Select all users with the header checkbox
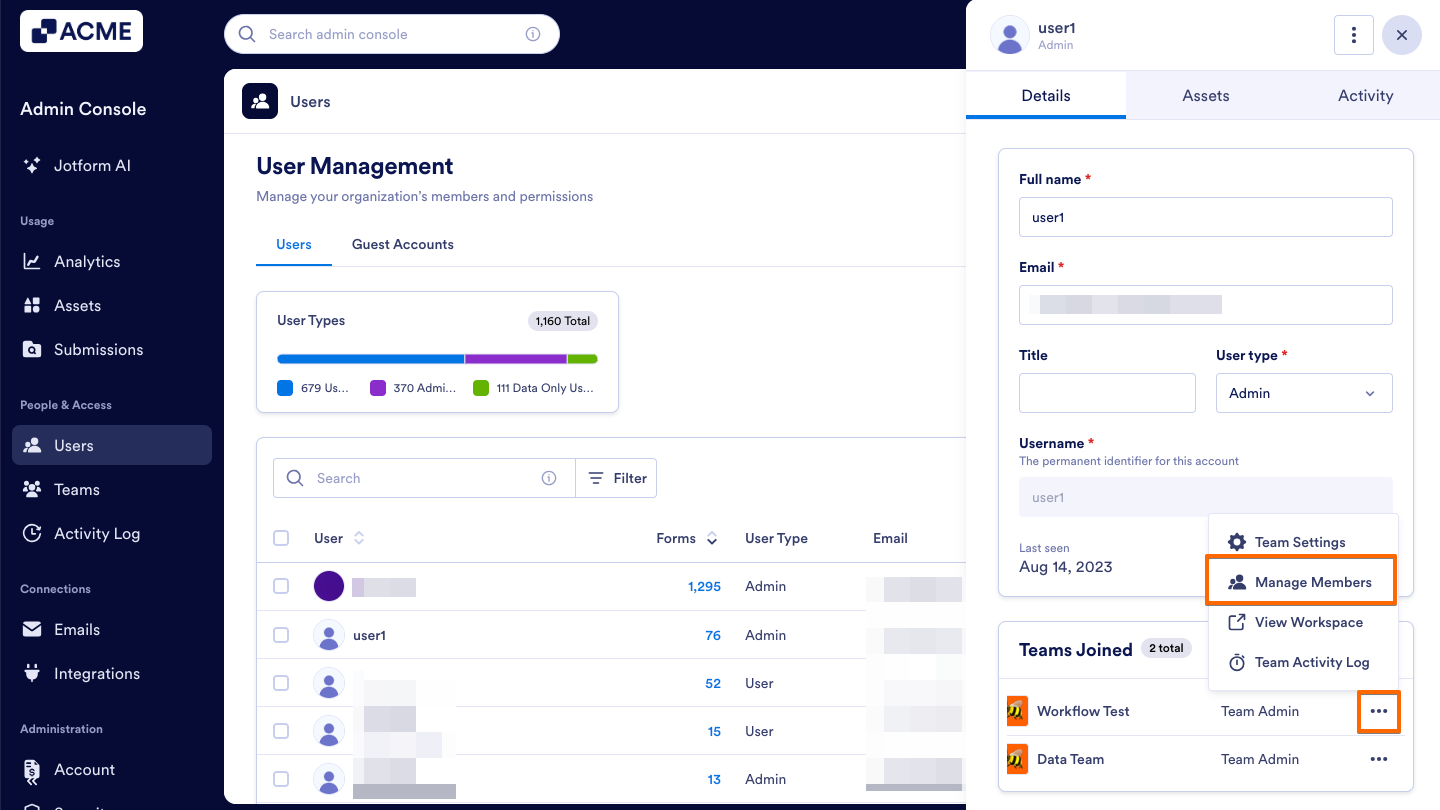 tap(281, 537)
